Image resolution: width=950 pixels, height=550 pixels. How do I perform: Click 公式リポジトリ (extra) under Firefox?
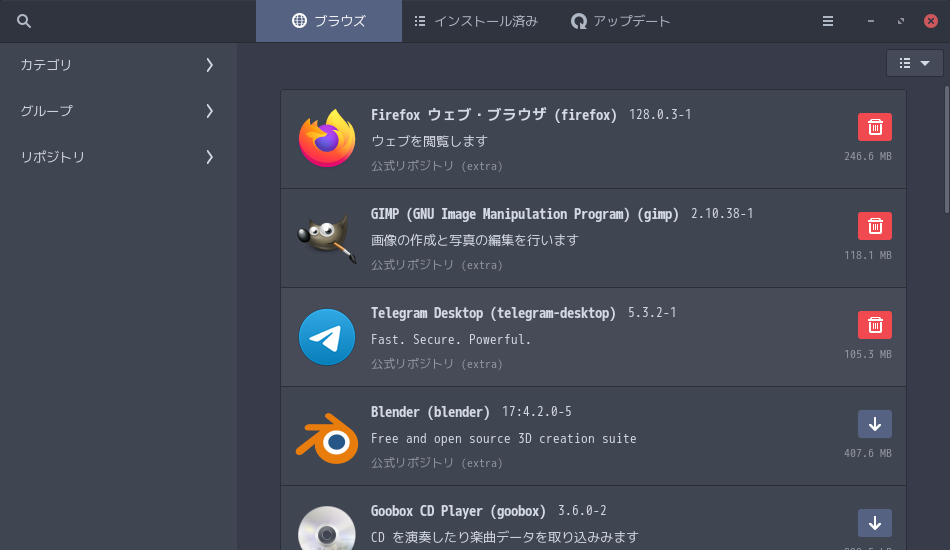click(x=437, y=166)
